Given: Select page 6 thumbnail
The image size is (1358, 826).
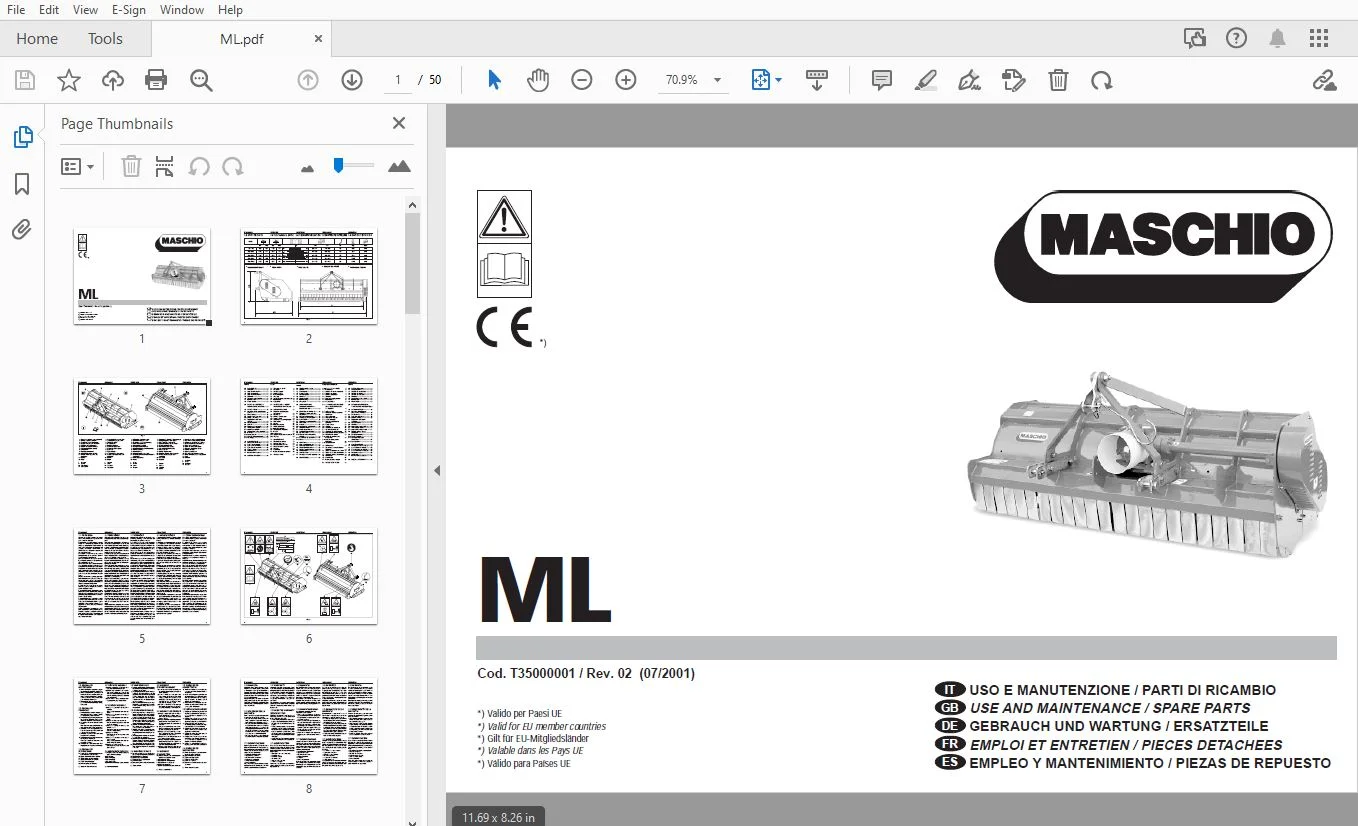Looking at the screenshot, I should (x=309, y=576).
